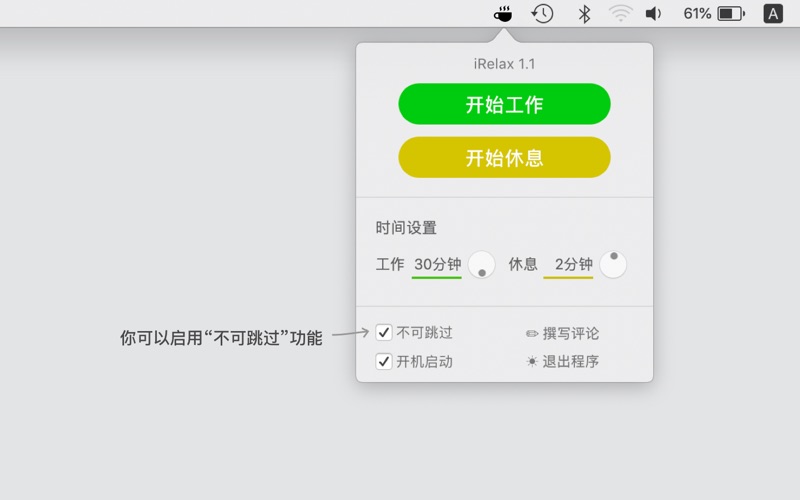Click the 休息 label in time settings
The width and height of the screenshot is (800, 500).
(523, 264)
